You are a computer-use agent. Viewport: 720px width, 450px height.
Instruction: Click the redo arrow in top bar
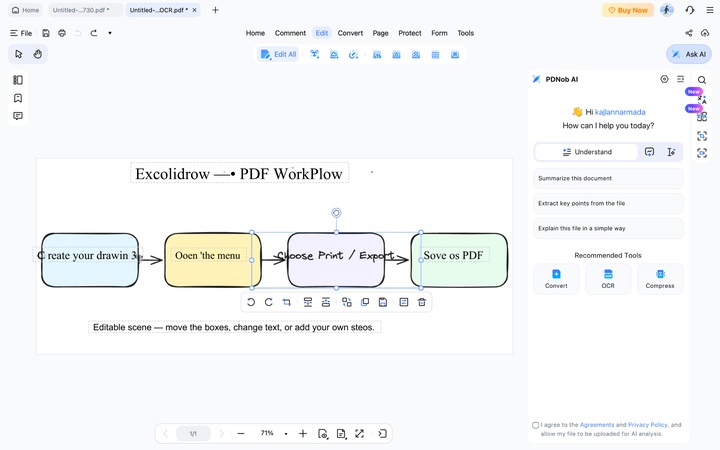coord(94,33)
